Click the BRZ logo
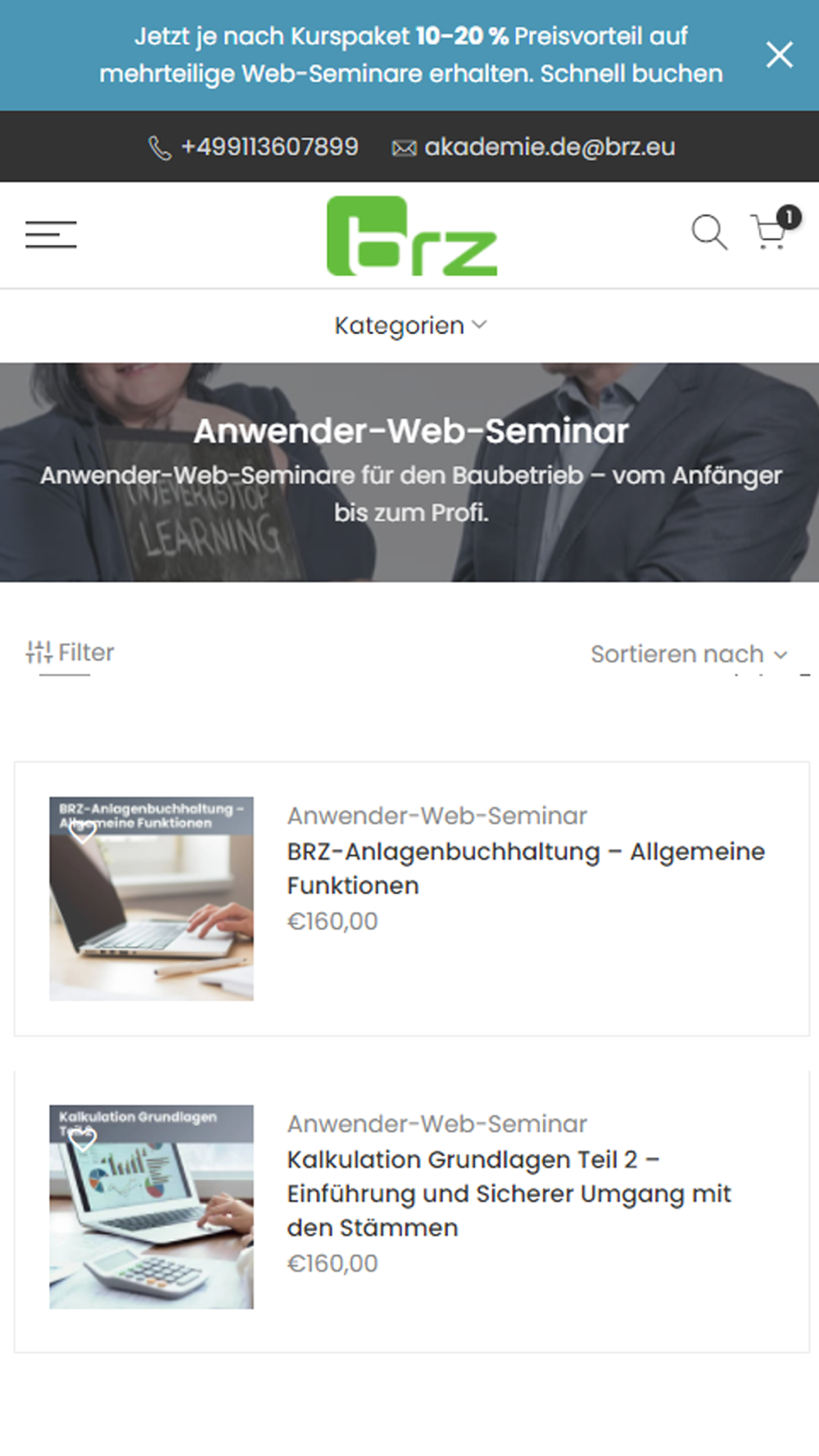Viewport: 819px width, 1456px height. tap(412, 236)
